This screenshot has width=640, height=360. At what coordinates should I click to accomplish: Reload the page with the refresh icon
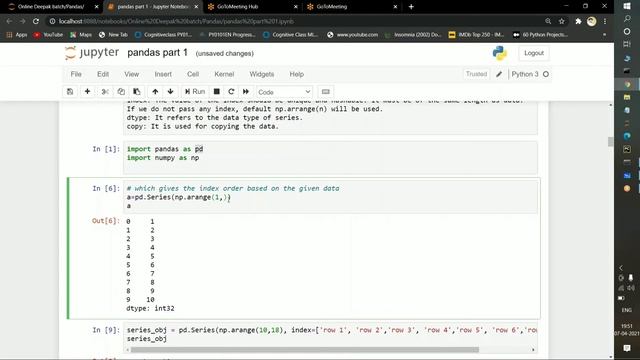(36, 21)
